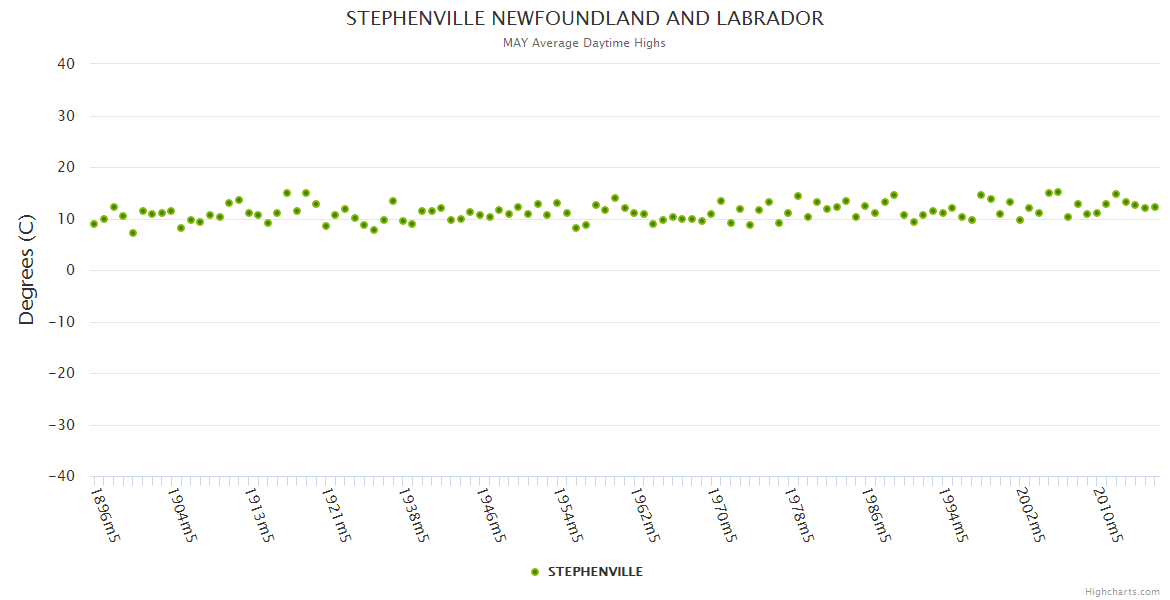Click the Degrees (C) axis title
The image size is (1170, 600).
click(x=27, y=270)
